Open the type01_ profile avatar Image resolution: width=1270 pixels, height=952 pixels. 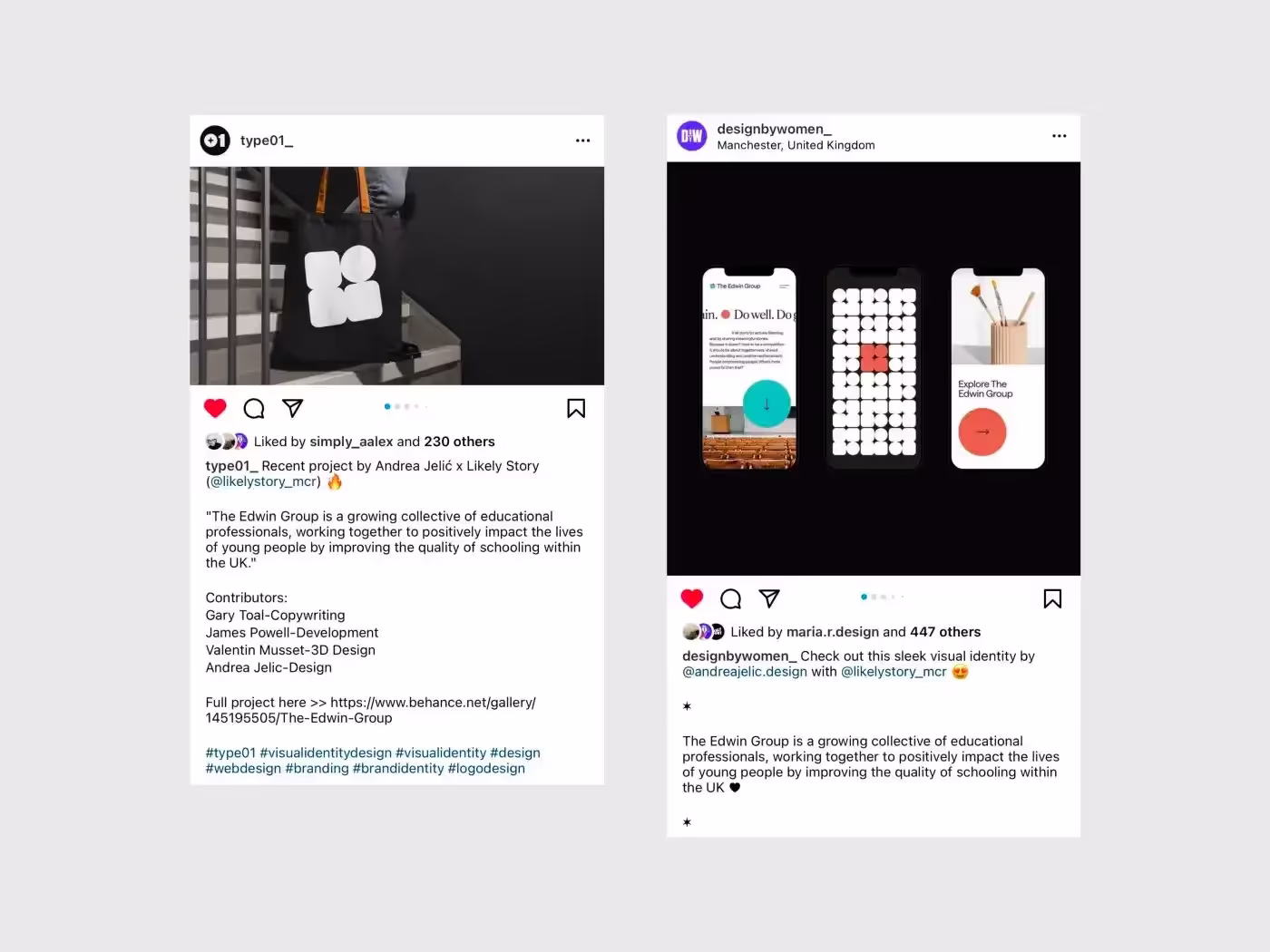[215, 141]
